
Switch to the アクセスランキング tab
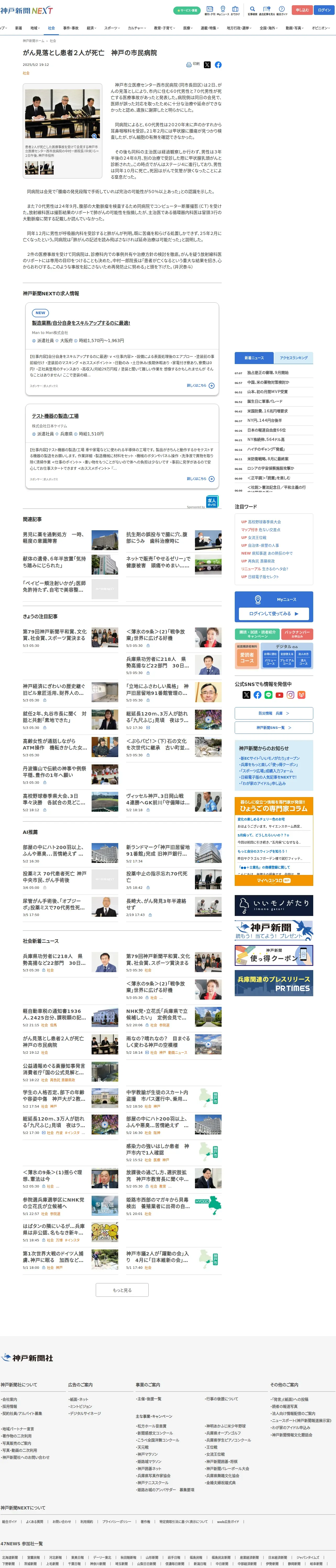[293, 358]
